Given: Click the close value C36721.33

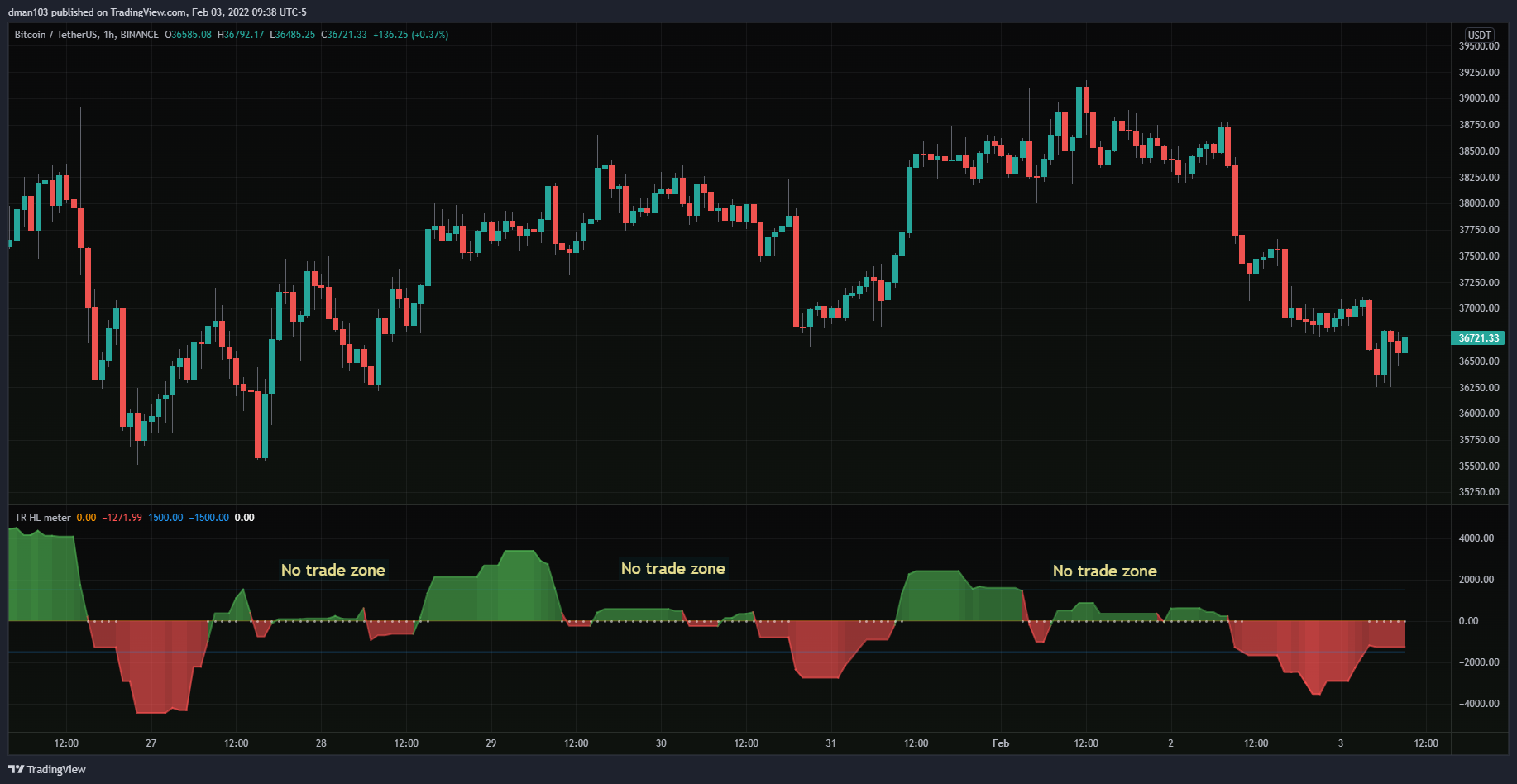Looking at the screenshot, I should (344, 35).
